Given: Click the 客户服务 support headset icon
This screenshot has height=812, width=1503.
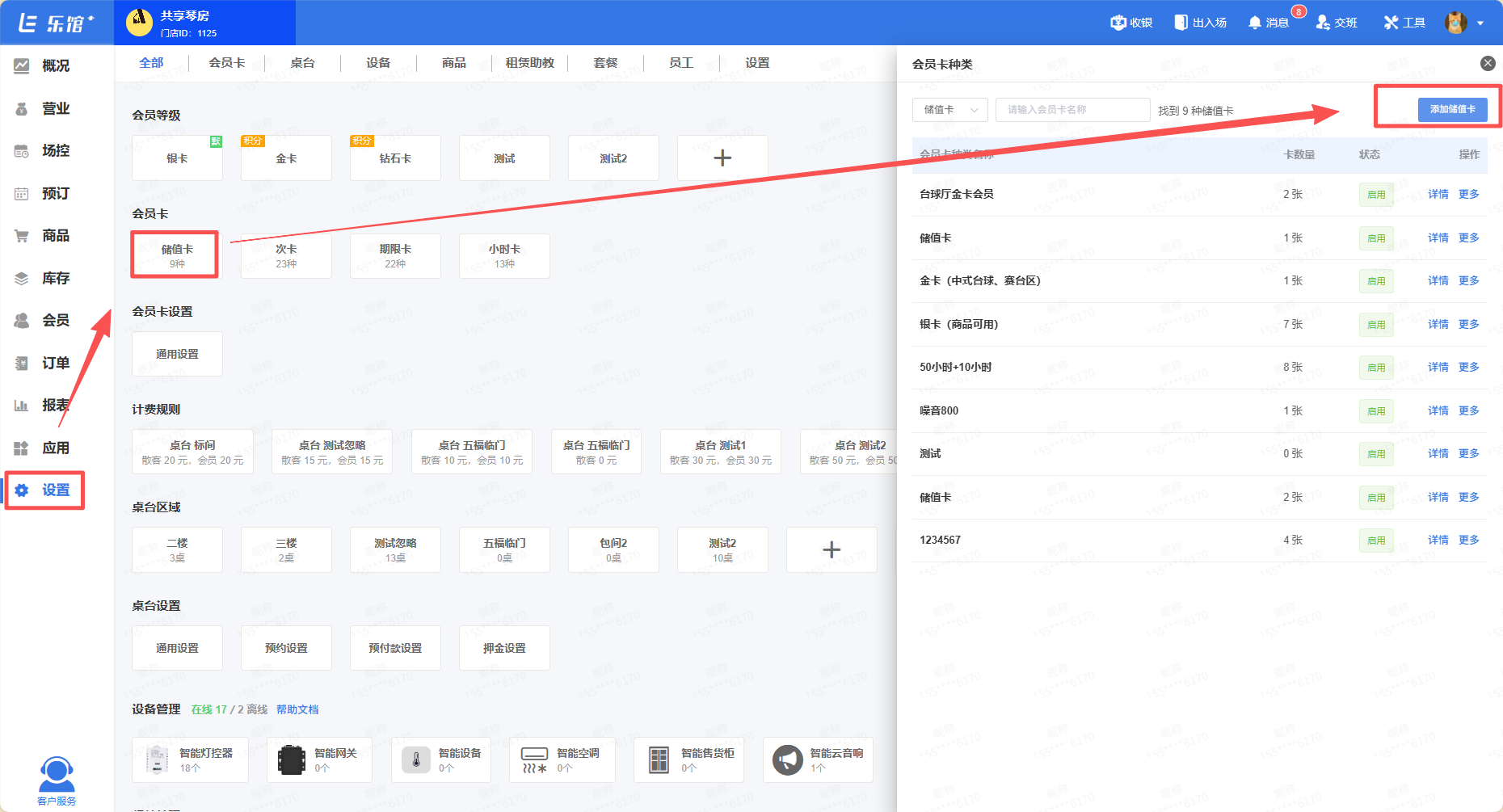Looking at the screenshot, I should (57, 776).
